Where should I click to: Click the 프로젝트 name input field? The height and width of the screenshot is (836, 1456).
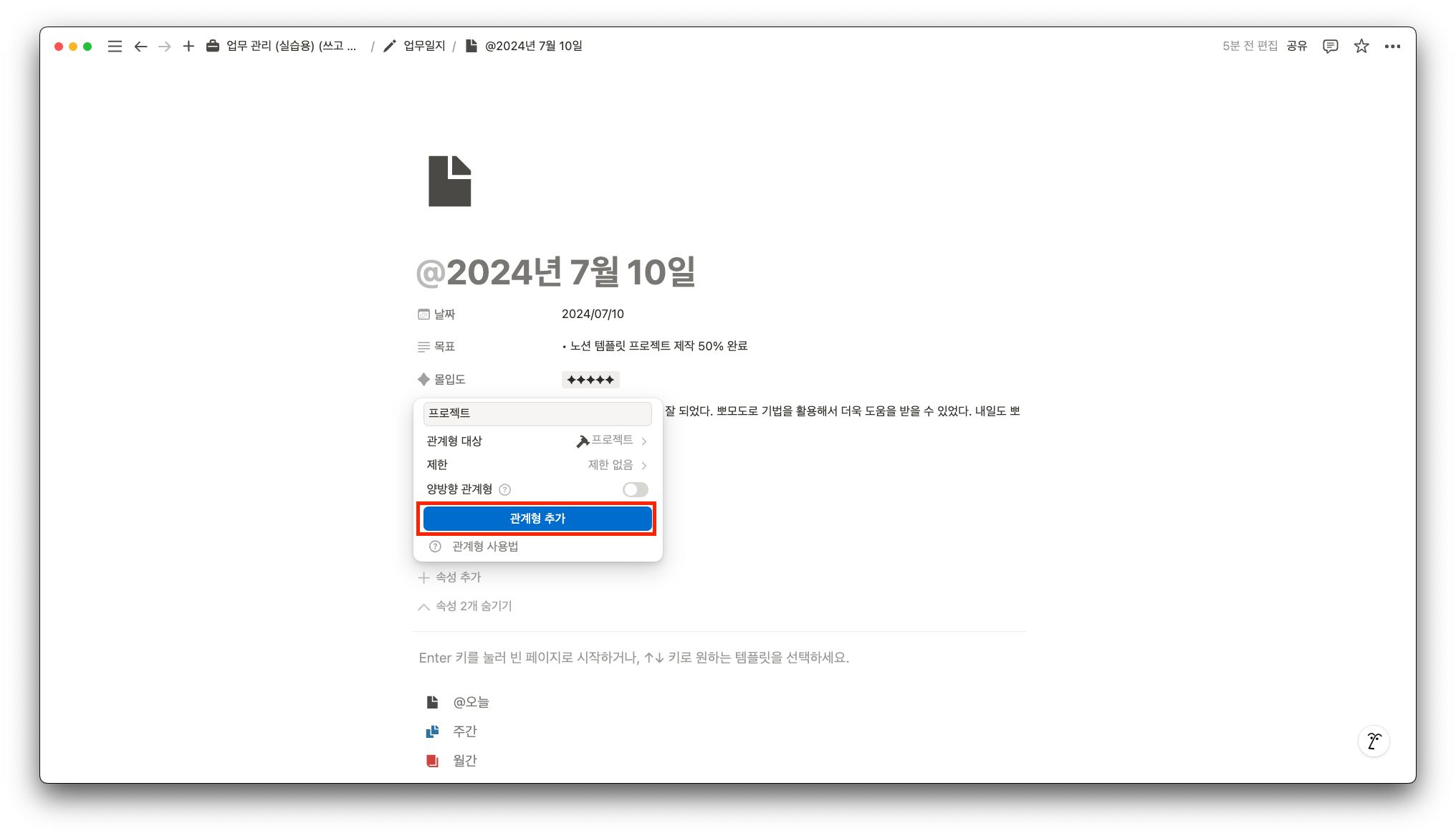pyautogui.click(x=537, y=413)
